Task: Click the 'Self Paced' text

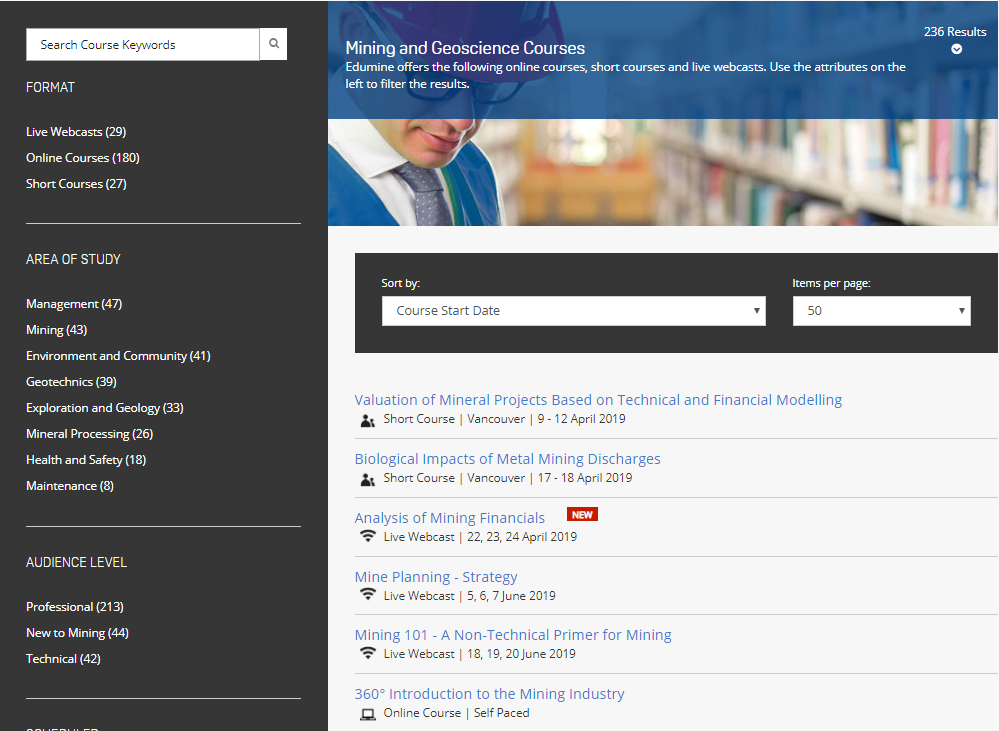Action: pos(501,713)
